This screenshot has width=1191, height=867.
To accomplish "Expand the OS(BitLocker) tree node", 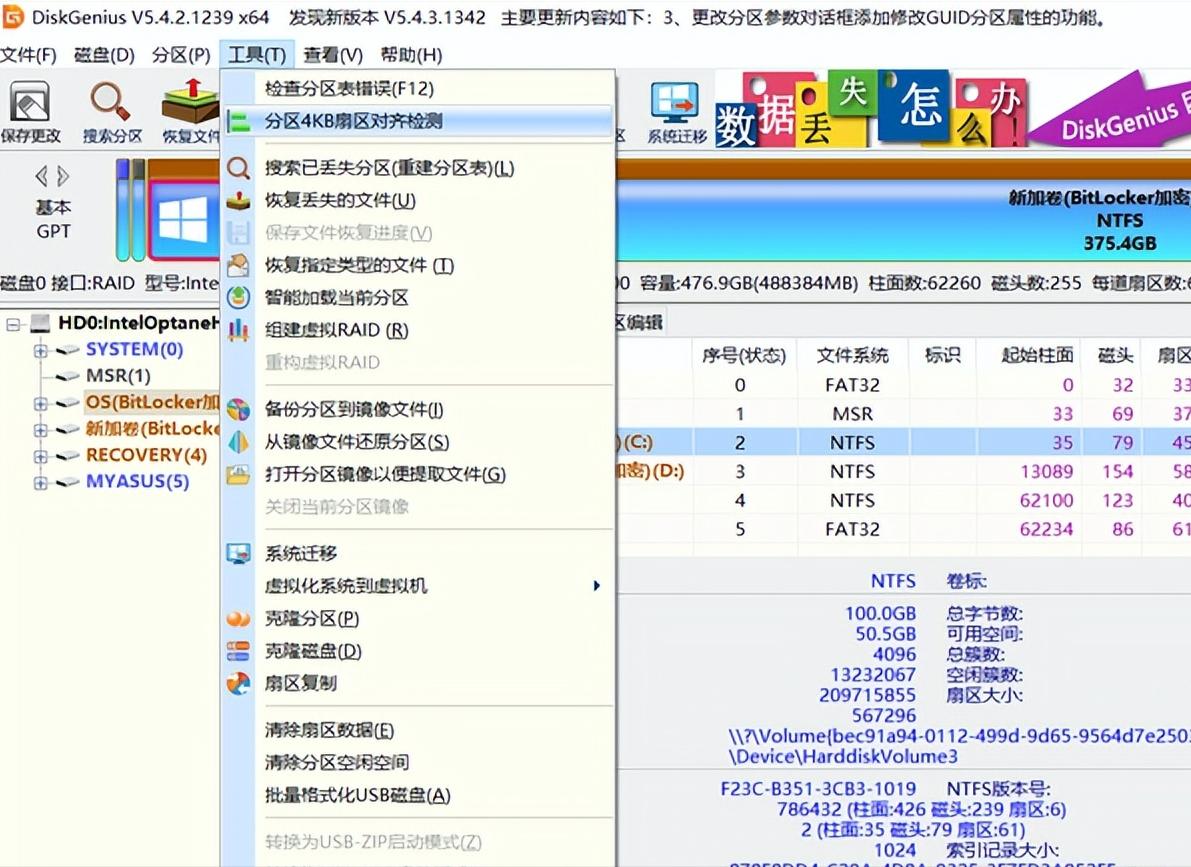I will pos(40,403).
